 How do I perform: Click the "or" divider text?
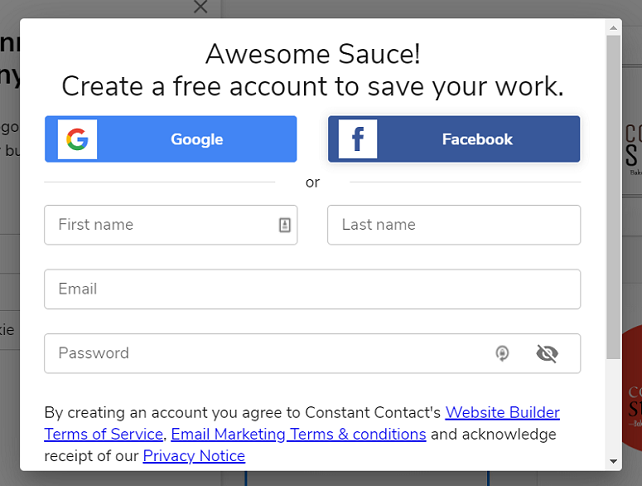pos(312,182)
